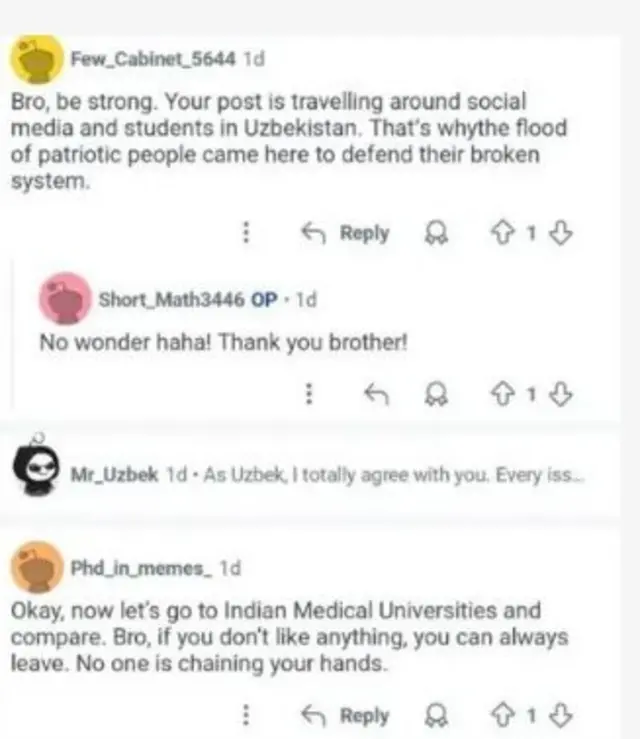Give award to Few_Cabinet_5644's comment

click(437, 233)
